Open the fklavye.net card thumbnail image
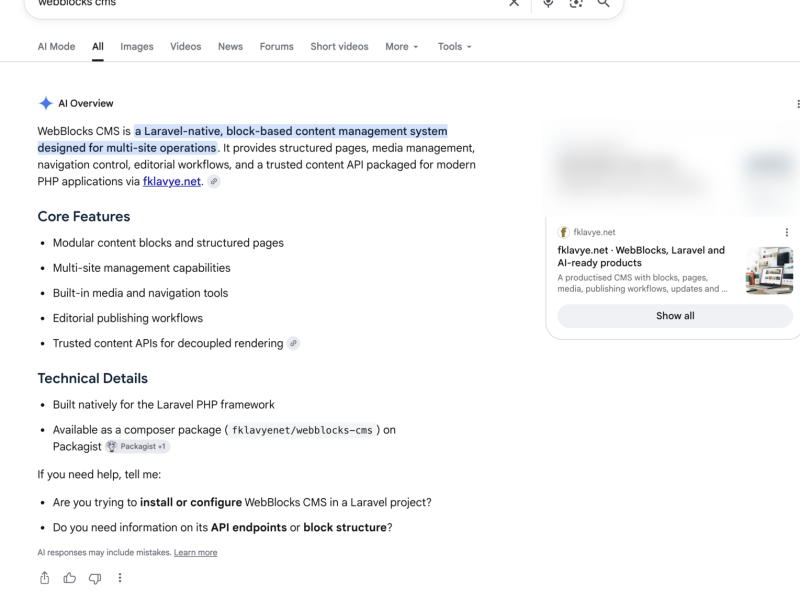Screen dimensions: 800x600 pos(769,270)
